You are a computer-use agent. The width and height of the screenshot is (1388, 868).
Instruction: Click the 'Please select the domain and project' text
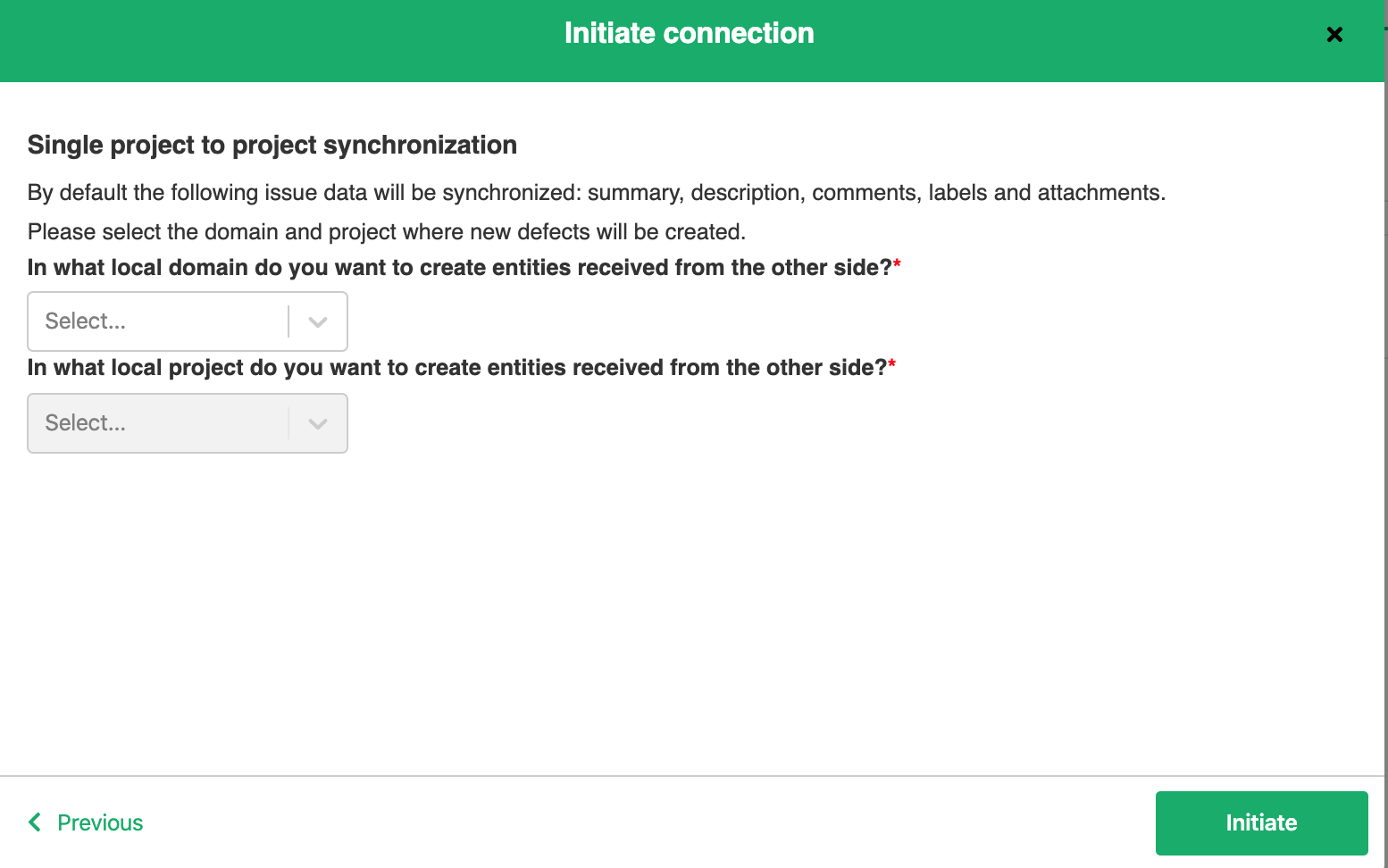387,232
